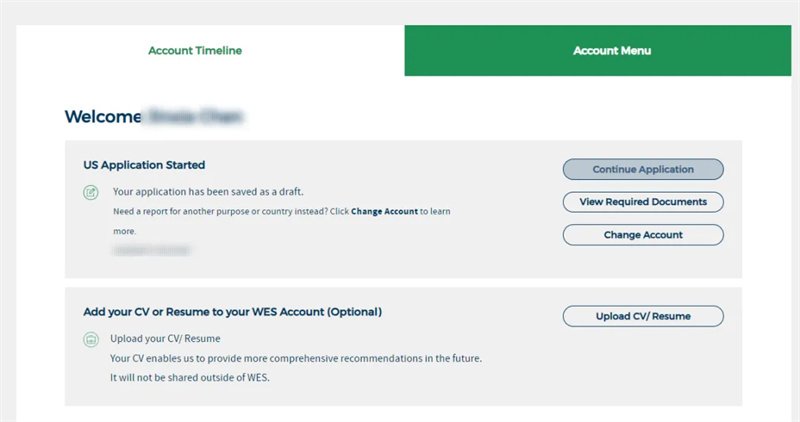Screen dimensions: 800x422
Task: Open the Account Menu tab
Action: (611, 50)
